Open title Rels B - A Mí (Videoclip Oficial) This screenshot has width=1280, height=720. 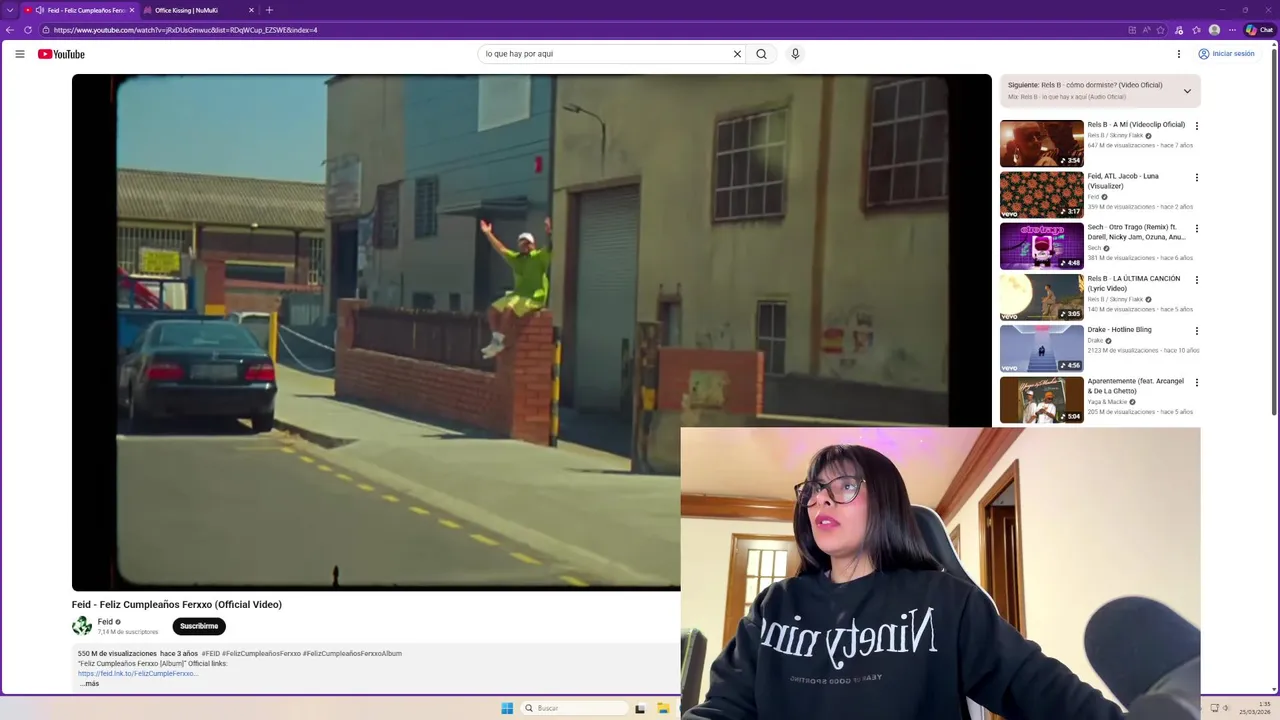[x=1136, y=125]
